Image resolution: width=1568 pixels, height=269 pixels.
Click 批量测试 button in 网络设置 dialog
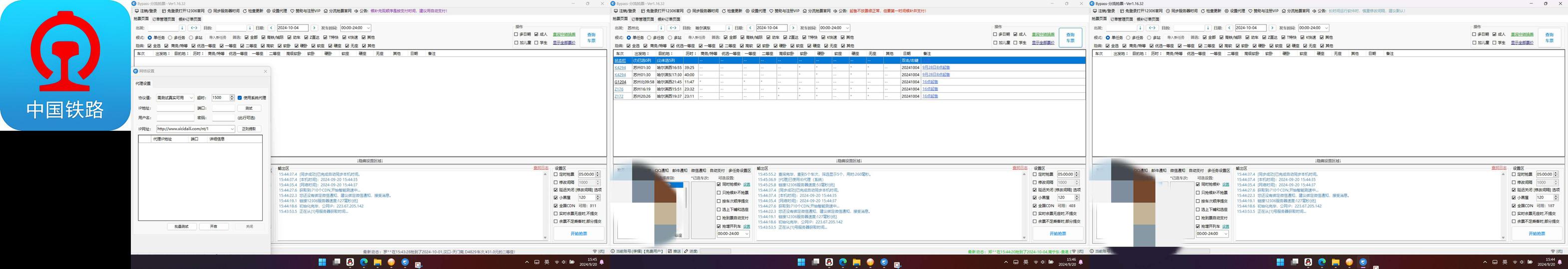(x=181, y=227)
